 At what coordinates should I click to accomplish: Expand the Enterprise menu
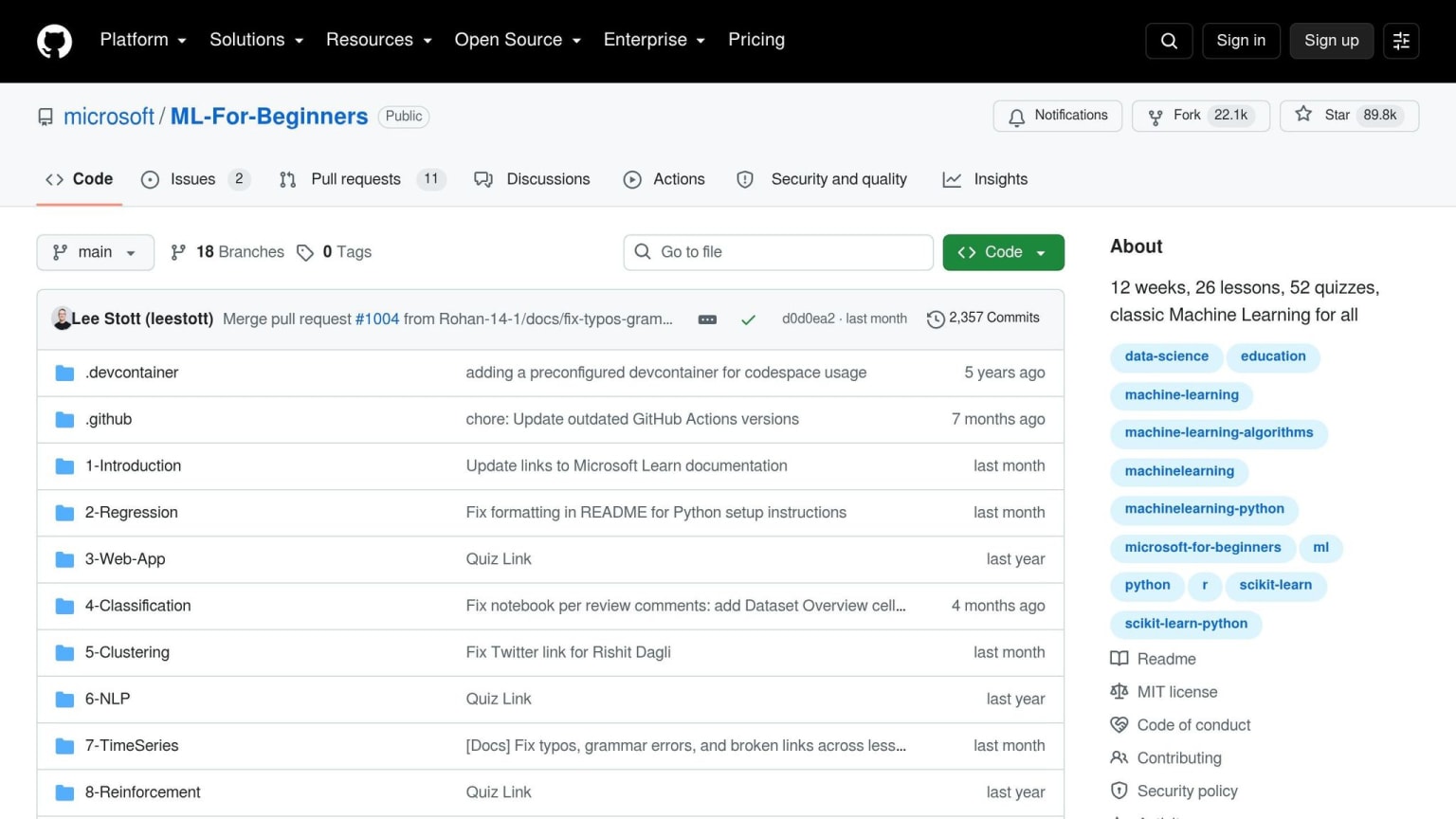pyautogui.click(x=655, y=40)
